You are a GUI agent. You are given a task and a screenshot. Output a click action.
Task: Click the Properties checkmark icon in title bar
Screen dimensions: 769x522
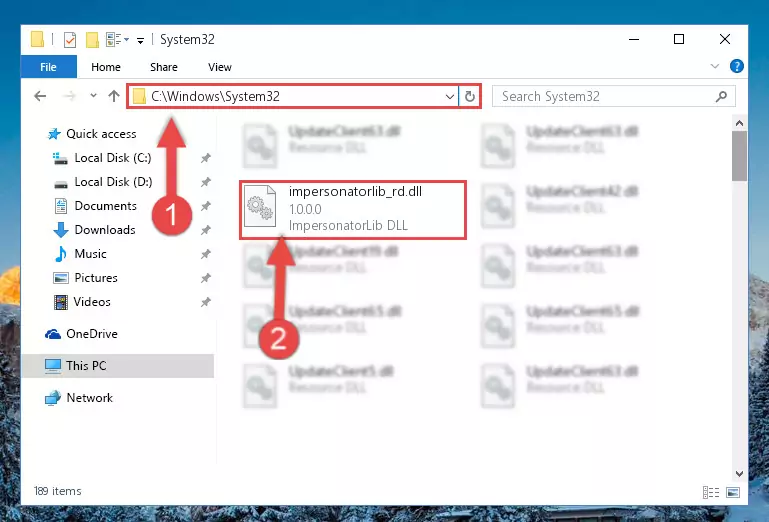pyautogui.click(x=70, y=40)
